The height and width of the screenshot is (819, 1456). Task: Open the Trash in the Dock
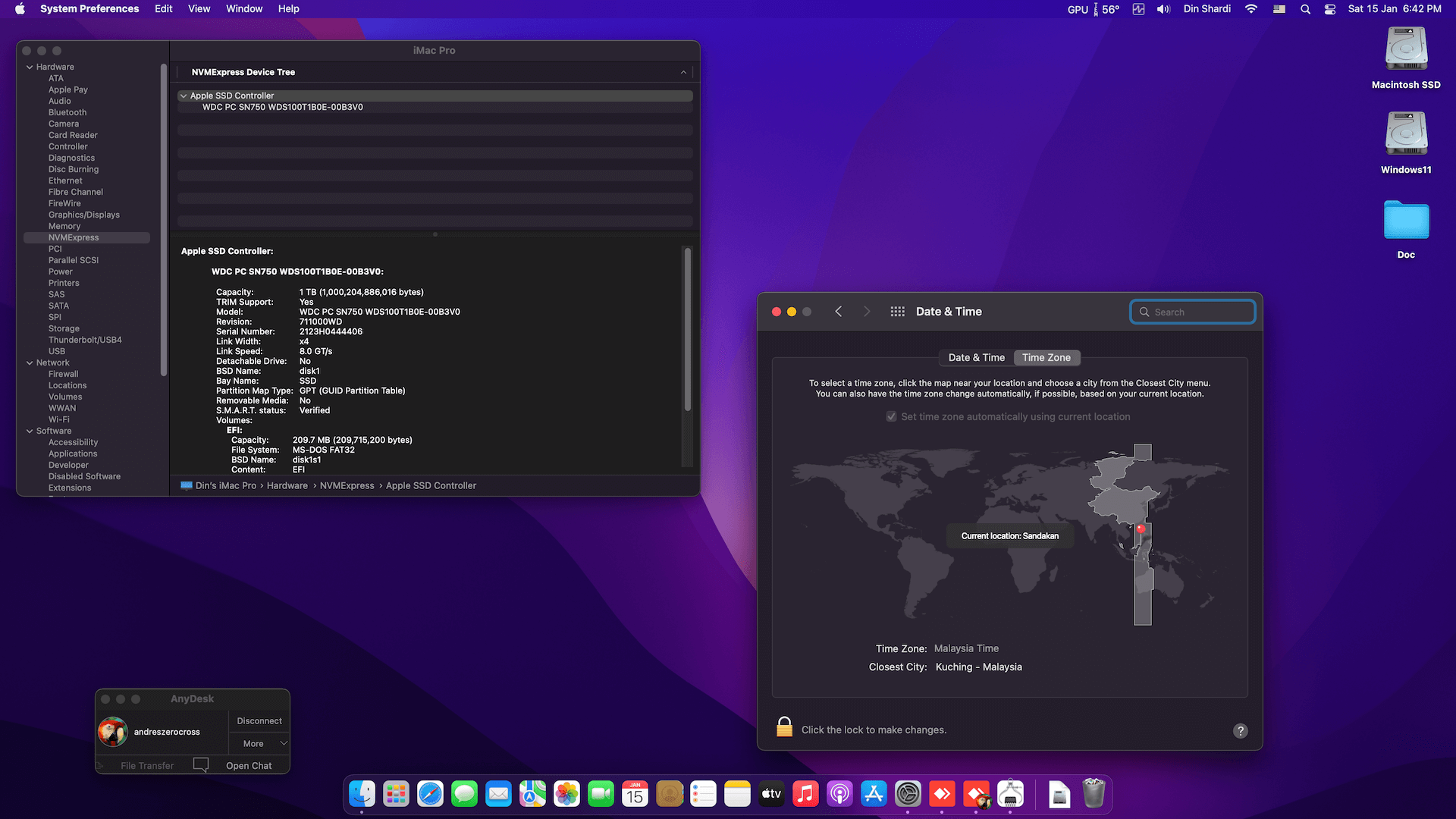pos(1094,794)
